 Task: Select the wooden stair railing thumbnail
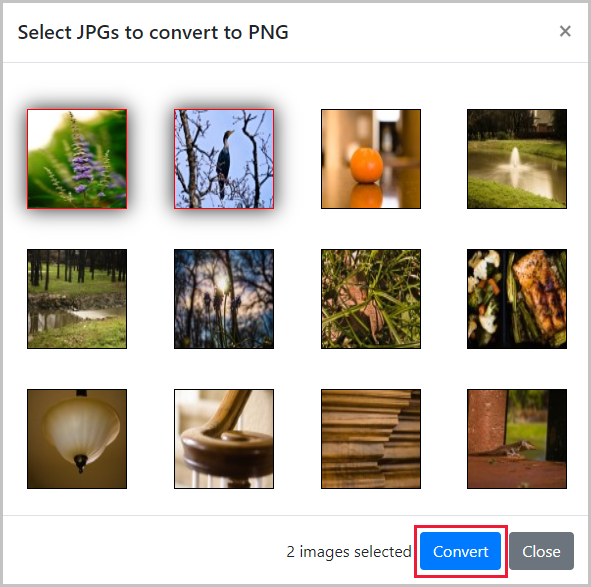[x=224, y=439]
